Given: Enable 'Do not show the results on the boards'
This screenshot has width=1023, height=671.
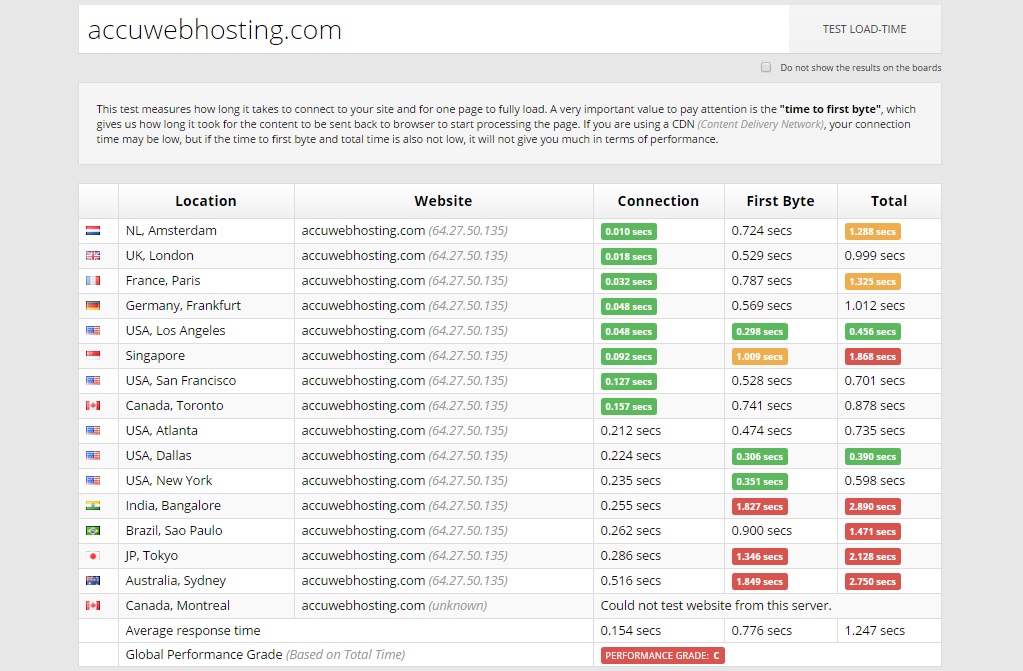Looking at the screenshot, I should click(764, 67).
